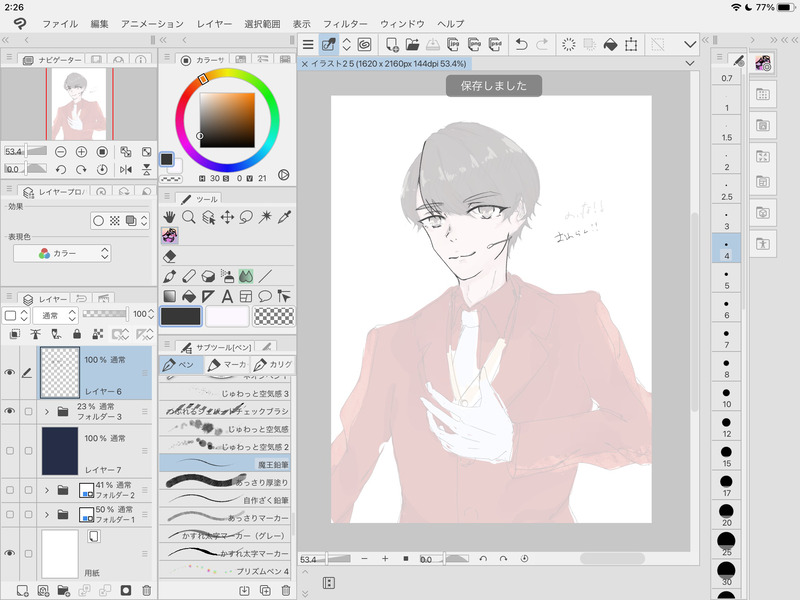Open layer color palette dropdown beside blend mode
Screen dimensions: 800x600
pos(15,315)
